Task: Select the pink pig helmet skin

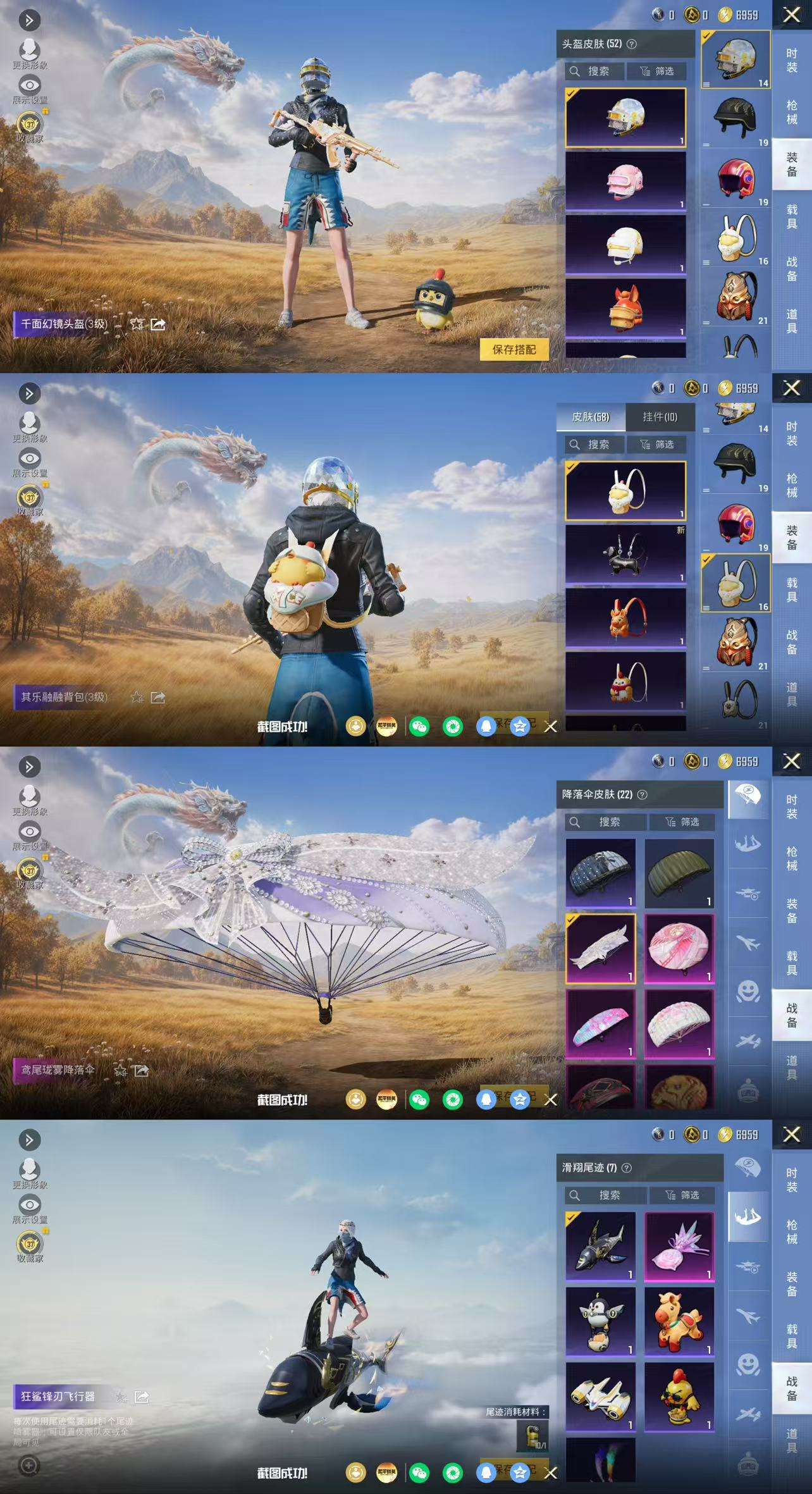Action: click(x=625, y=181)
